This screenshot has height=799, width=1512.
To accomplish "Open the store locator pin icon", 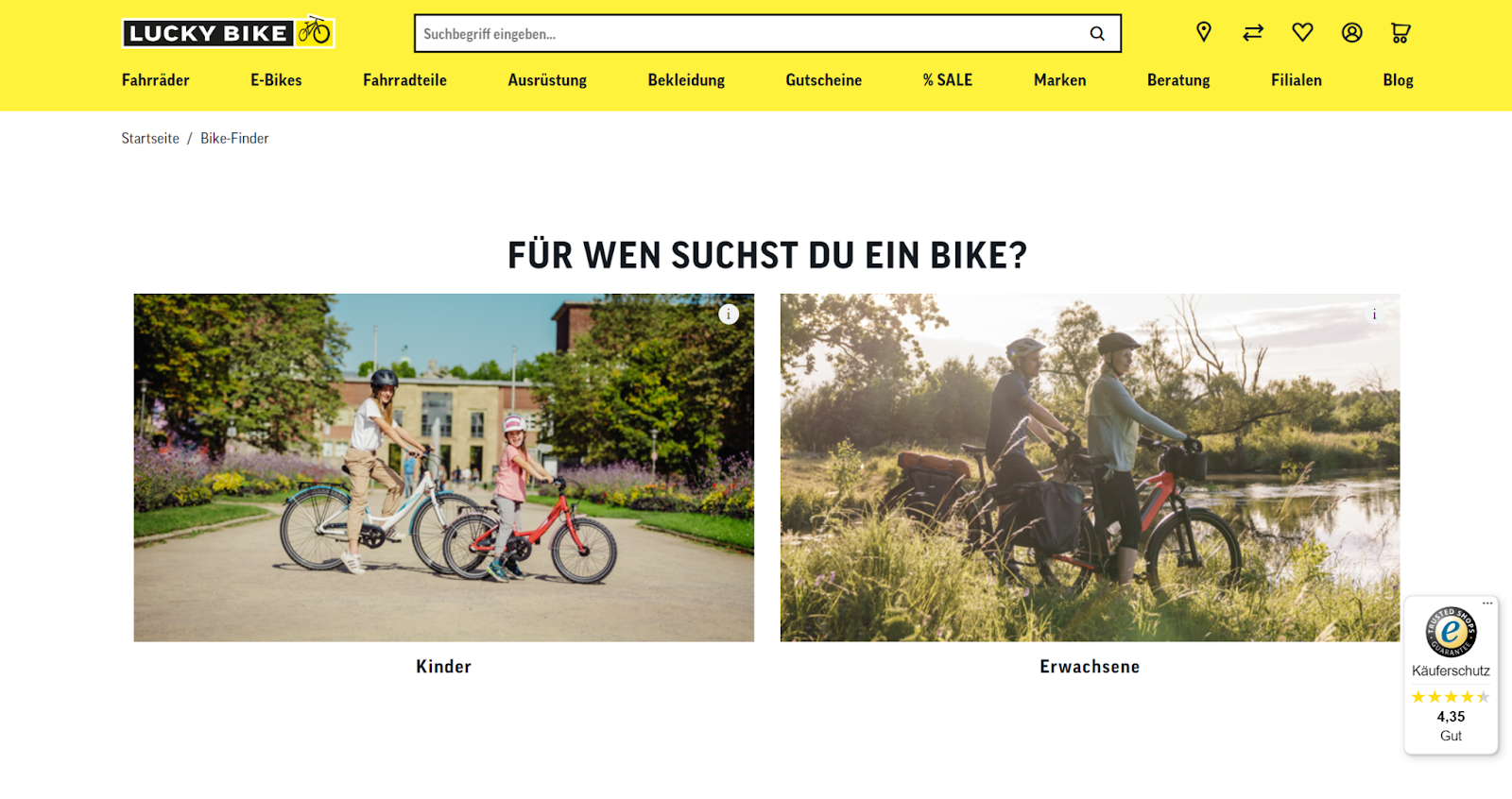I will [1204, 32].
